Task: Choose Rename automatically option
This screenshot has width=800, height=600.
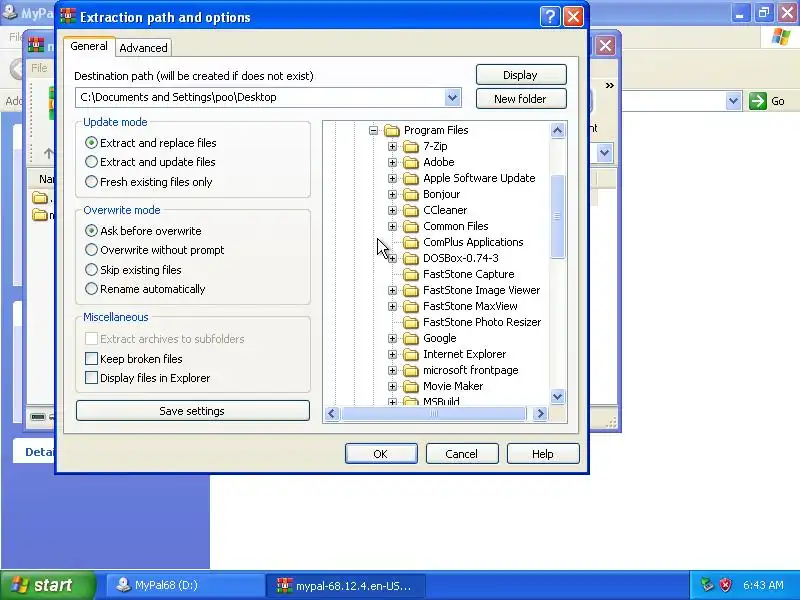Action: 145,289
